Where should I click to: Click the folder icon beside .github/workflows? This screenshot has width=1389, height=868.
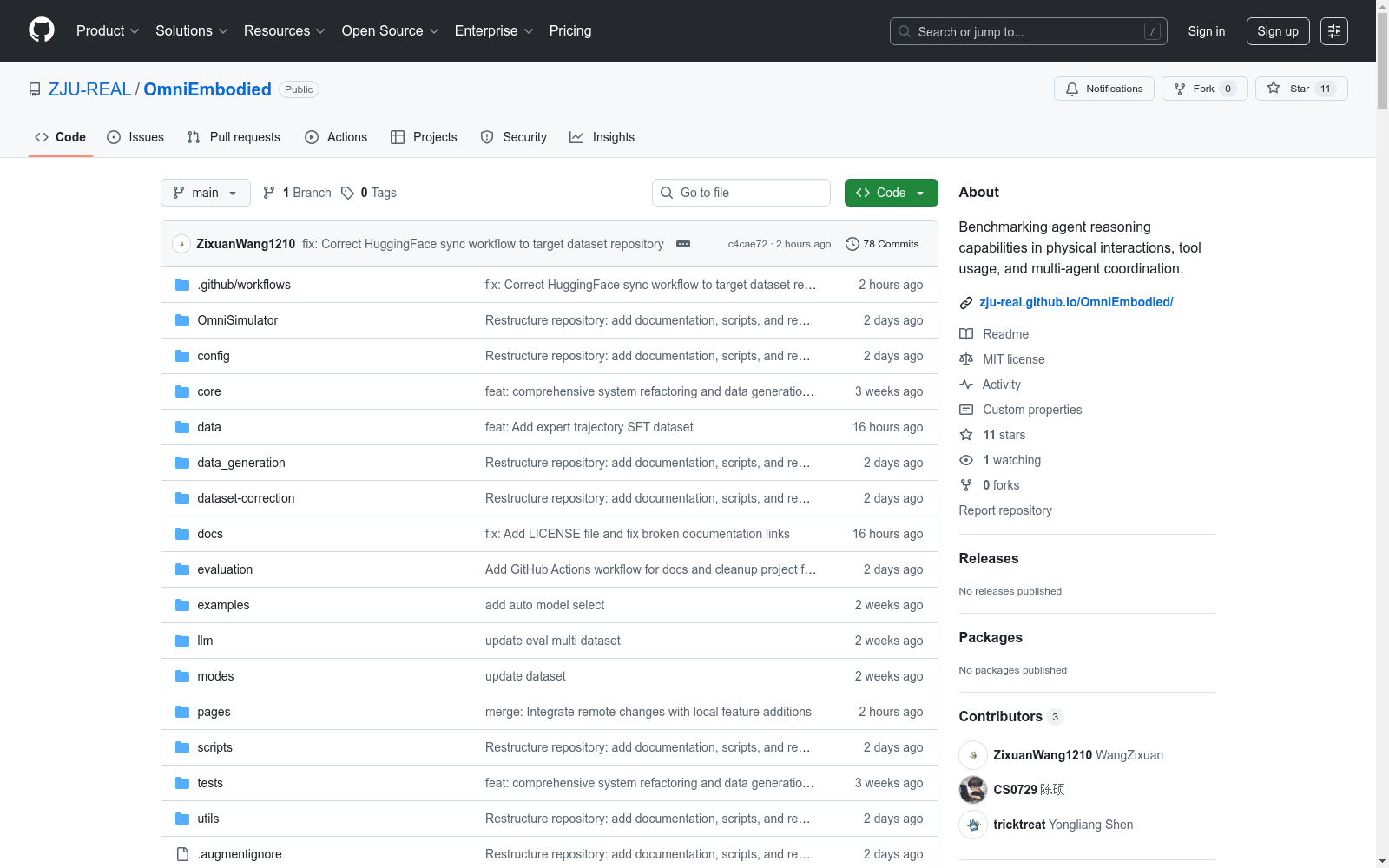coord(182,285)
